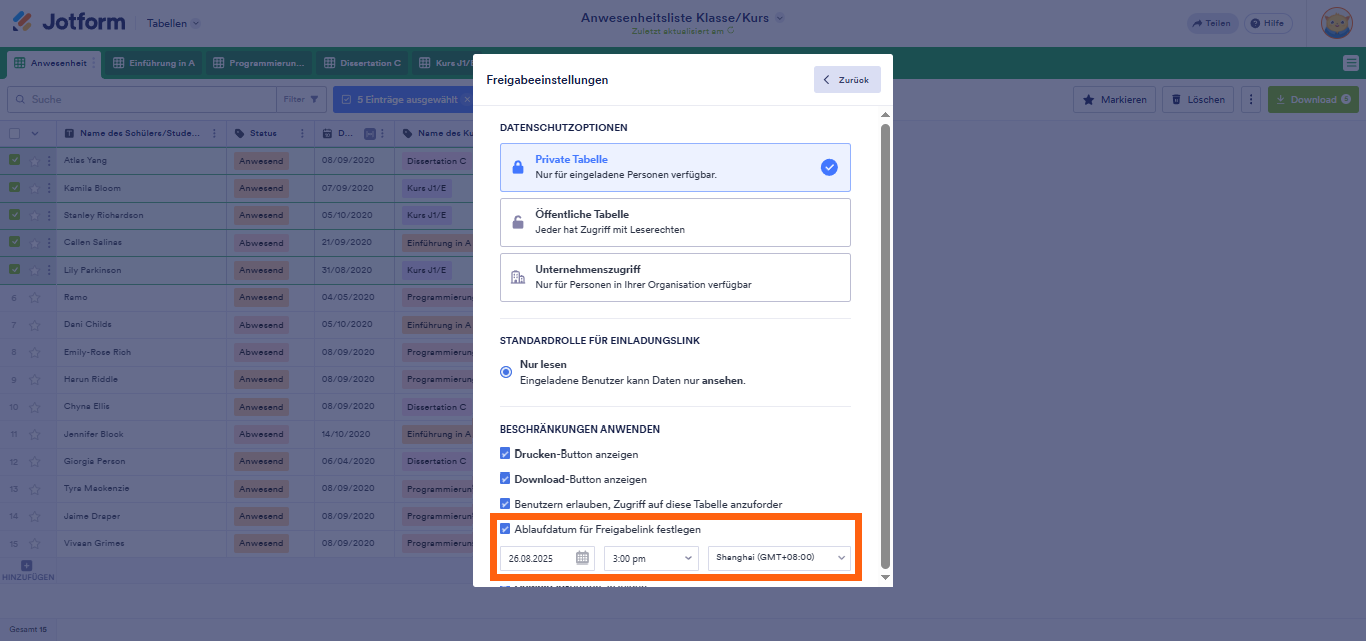The height and width of the screenshot is (641, 1366).
Task: Open the Filter button
Action: point(301,100)
